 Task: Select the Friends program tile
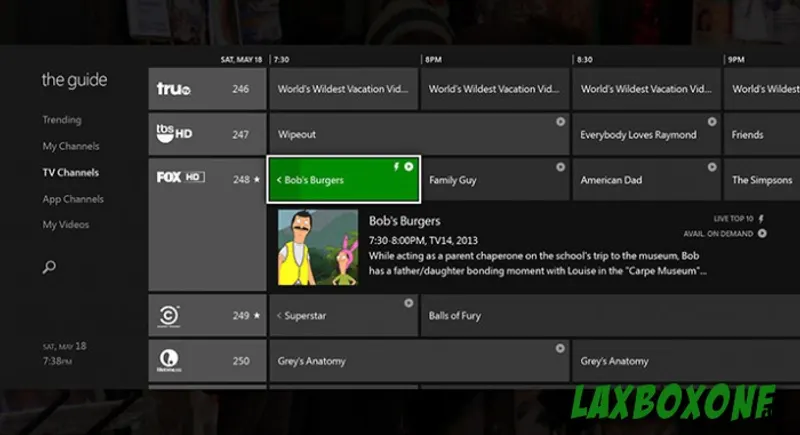pos(762,134)
